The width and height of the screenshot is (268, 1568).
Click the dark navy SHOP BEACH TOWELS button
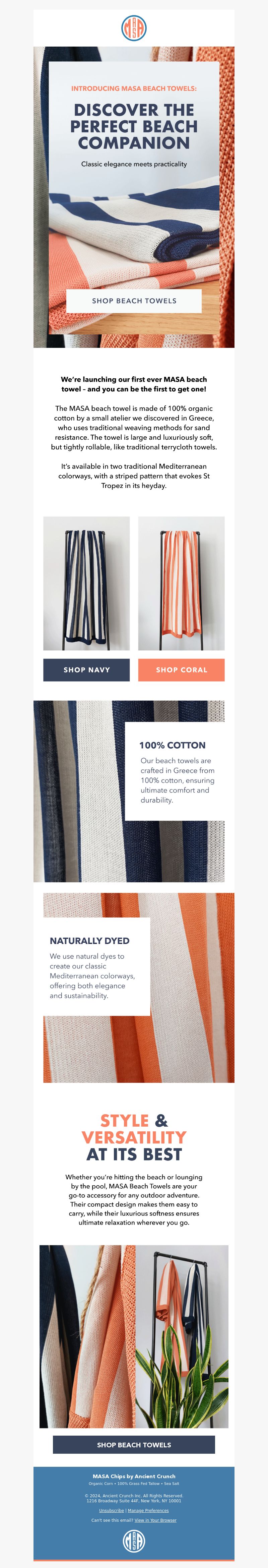coord(134,1444)
